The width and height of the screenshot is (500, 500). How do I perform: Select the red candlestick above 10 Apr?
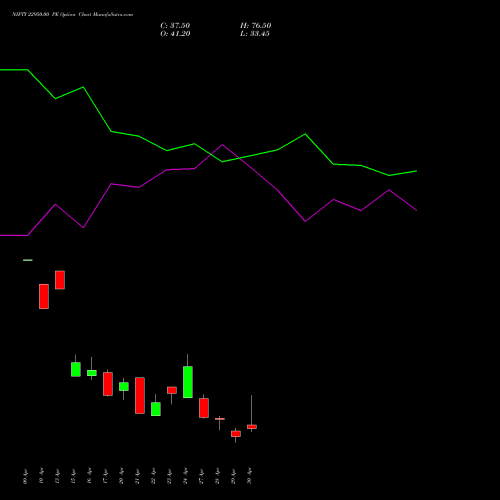[44, 296]
